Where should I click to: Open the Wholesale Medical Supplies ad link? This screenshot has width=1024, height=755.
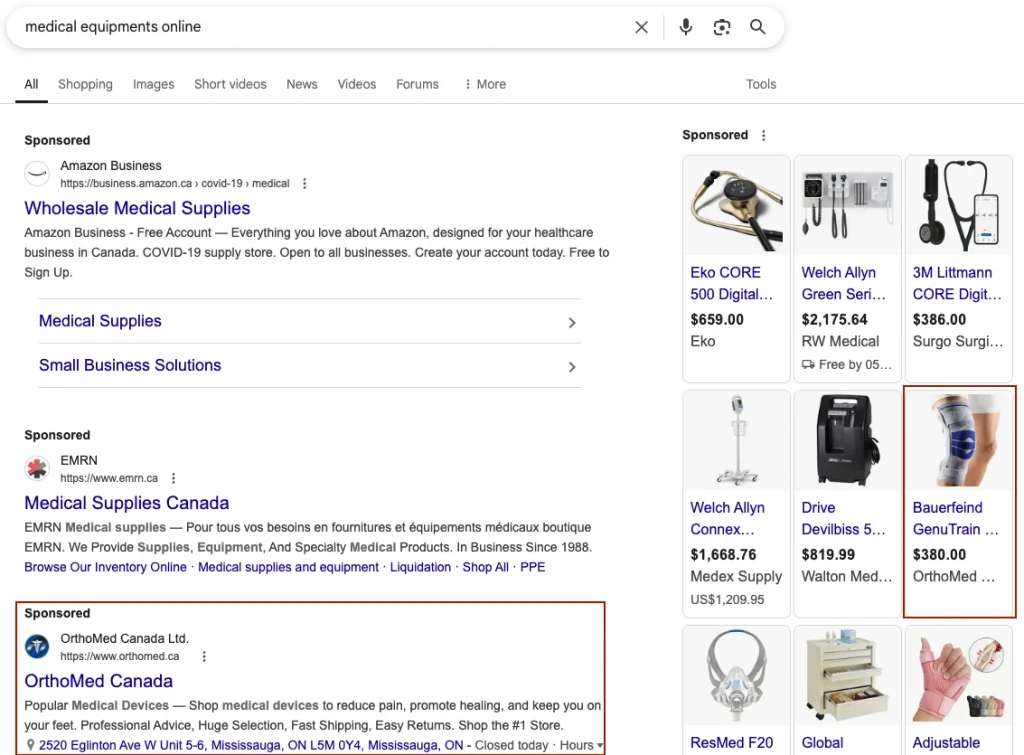click(x=137, y=208)
